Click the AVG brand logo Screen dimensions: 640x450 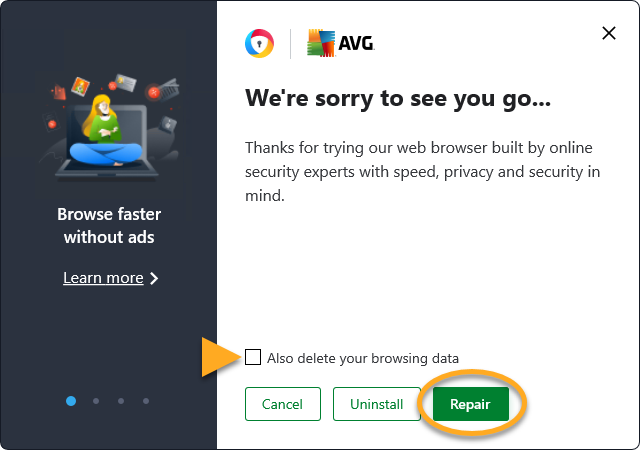[340, 43]
